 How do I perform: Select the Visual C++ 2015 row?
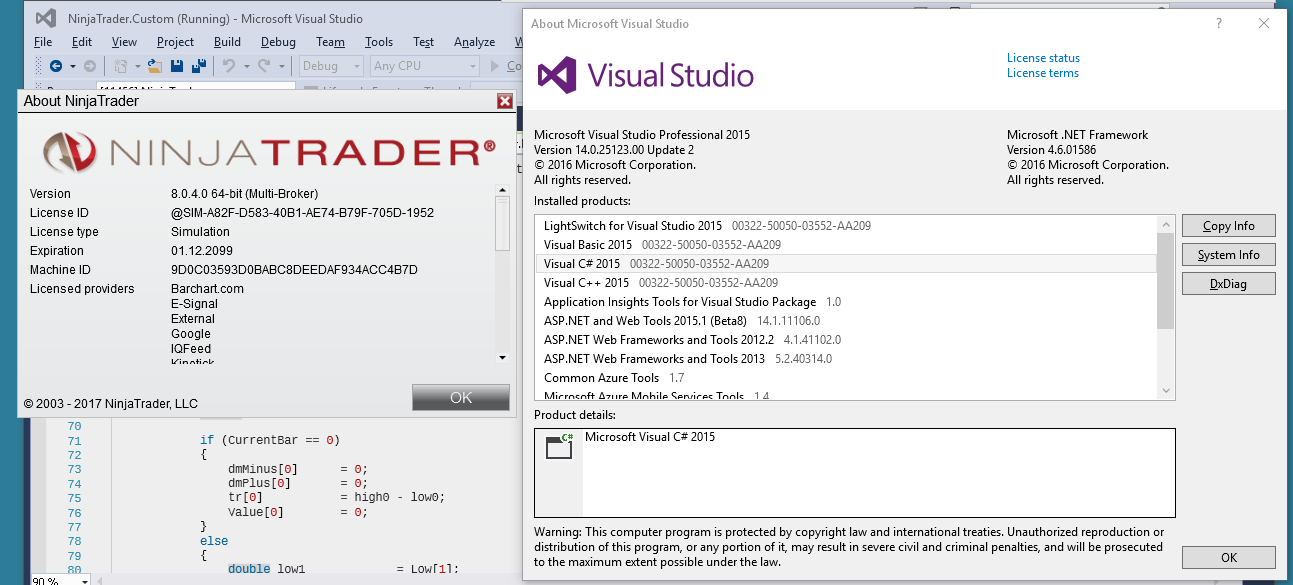pos(846,283)
